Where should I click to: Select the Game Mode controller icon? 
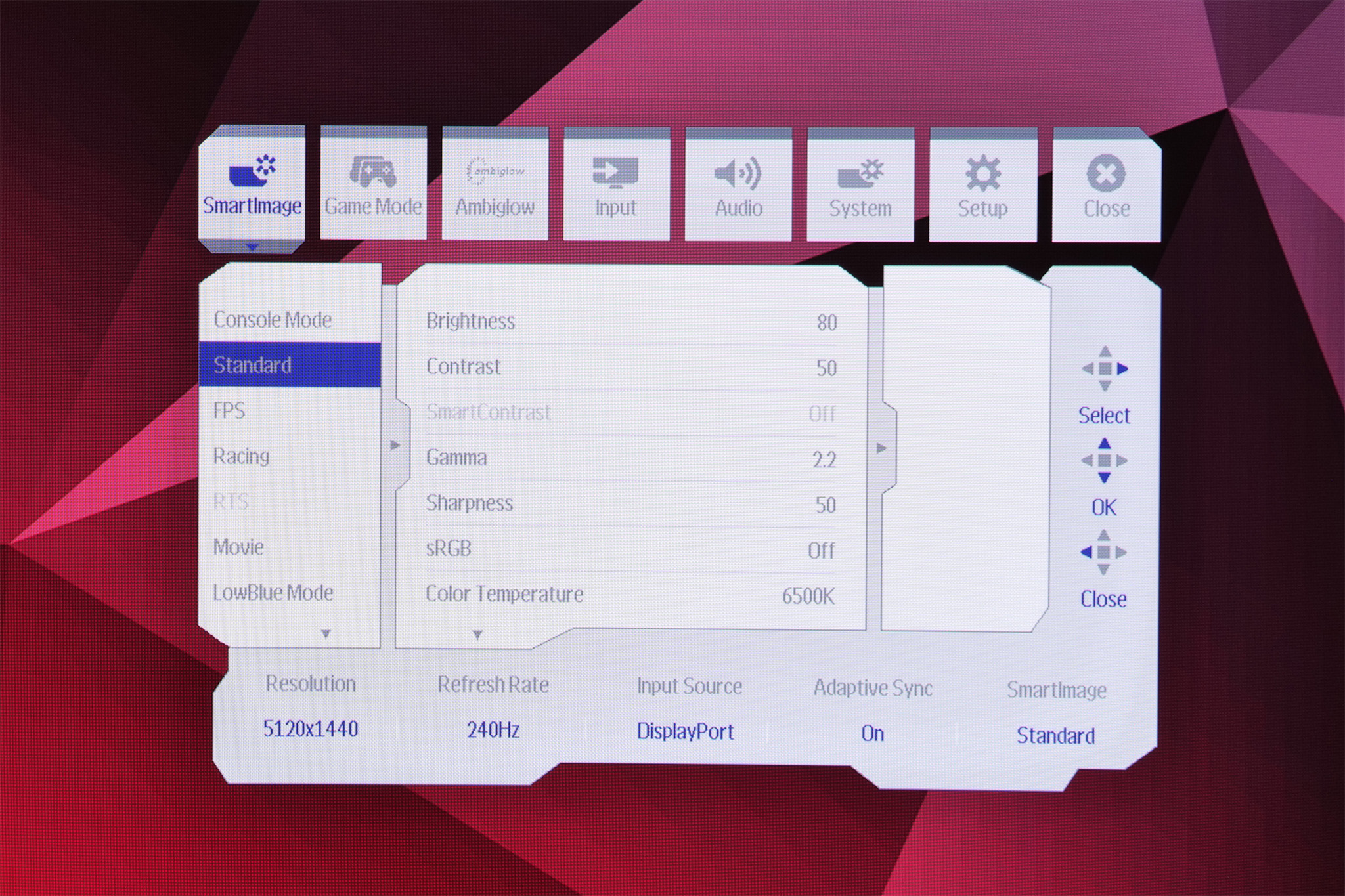[x=373, y=172]
